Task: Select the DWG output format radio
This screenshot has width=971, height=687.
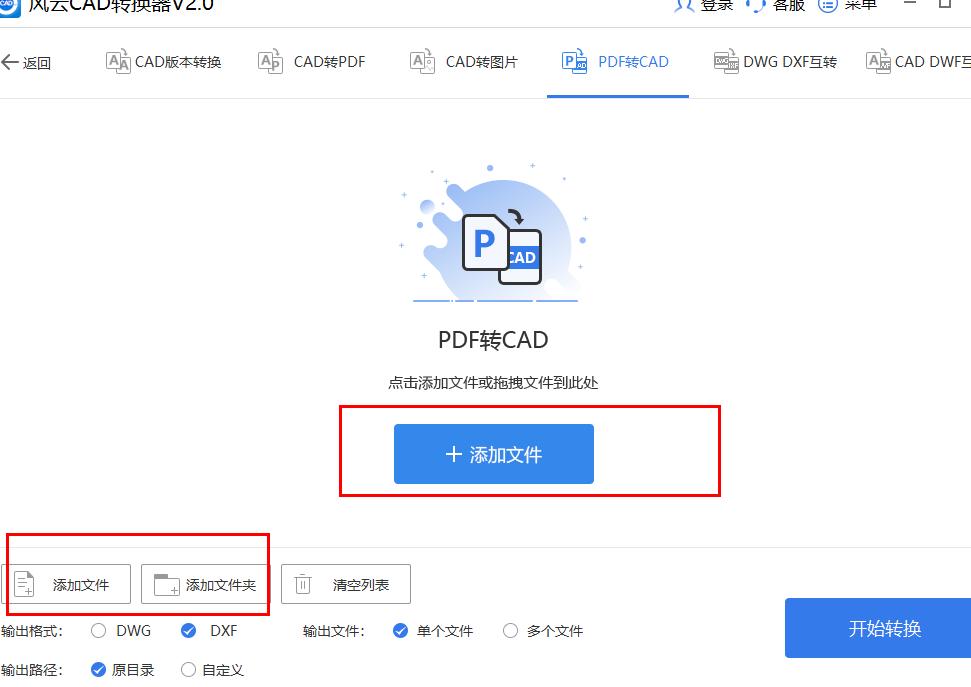Action: 98,631
